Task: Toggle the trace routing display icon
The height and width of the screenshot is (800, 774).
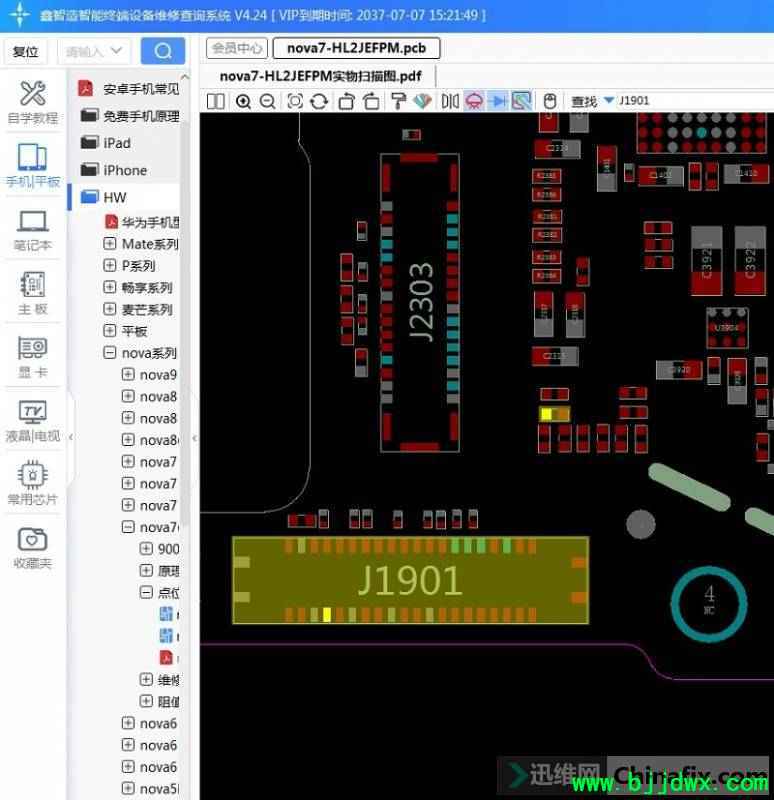Action: [521, 101]
